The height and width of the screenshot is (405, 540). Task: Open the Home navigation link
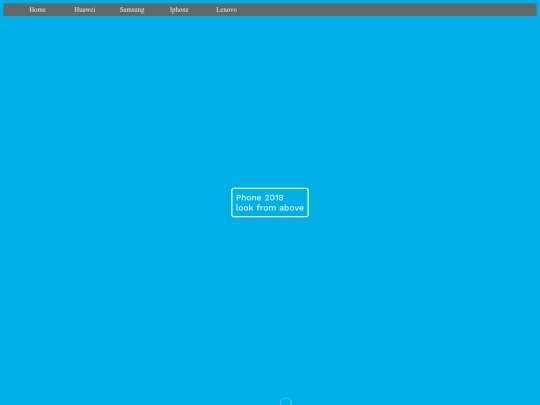point(38,10)
